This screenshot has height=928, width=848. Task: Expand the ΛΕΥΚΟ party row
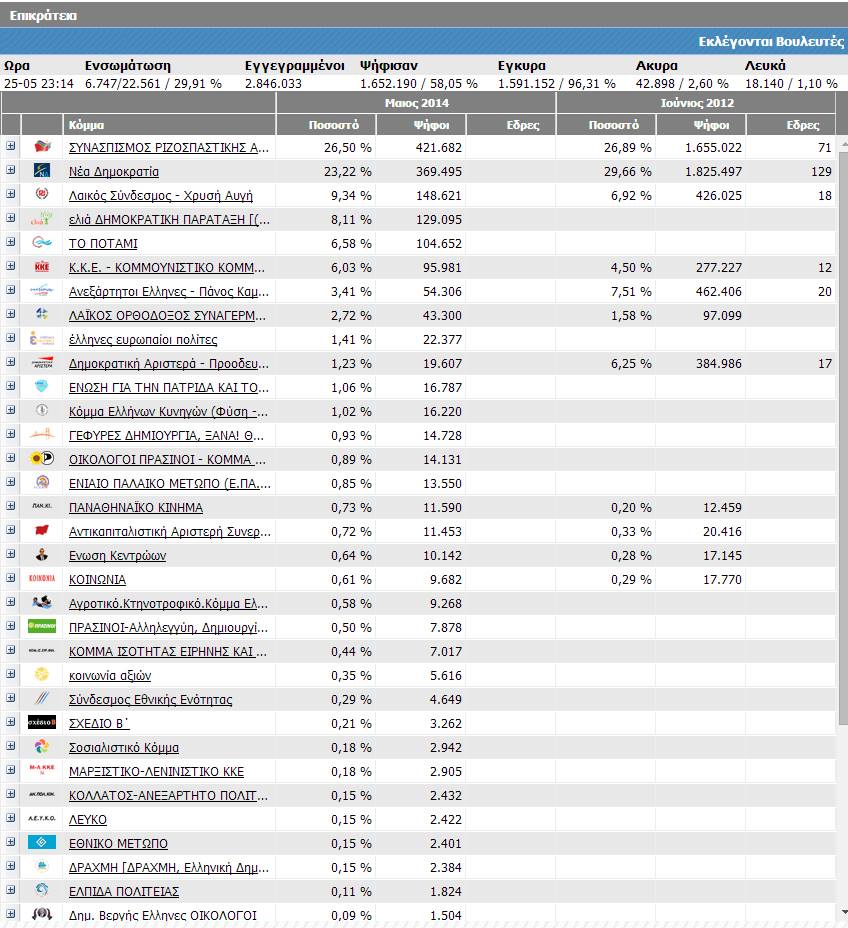point(11,818)
